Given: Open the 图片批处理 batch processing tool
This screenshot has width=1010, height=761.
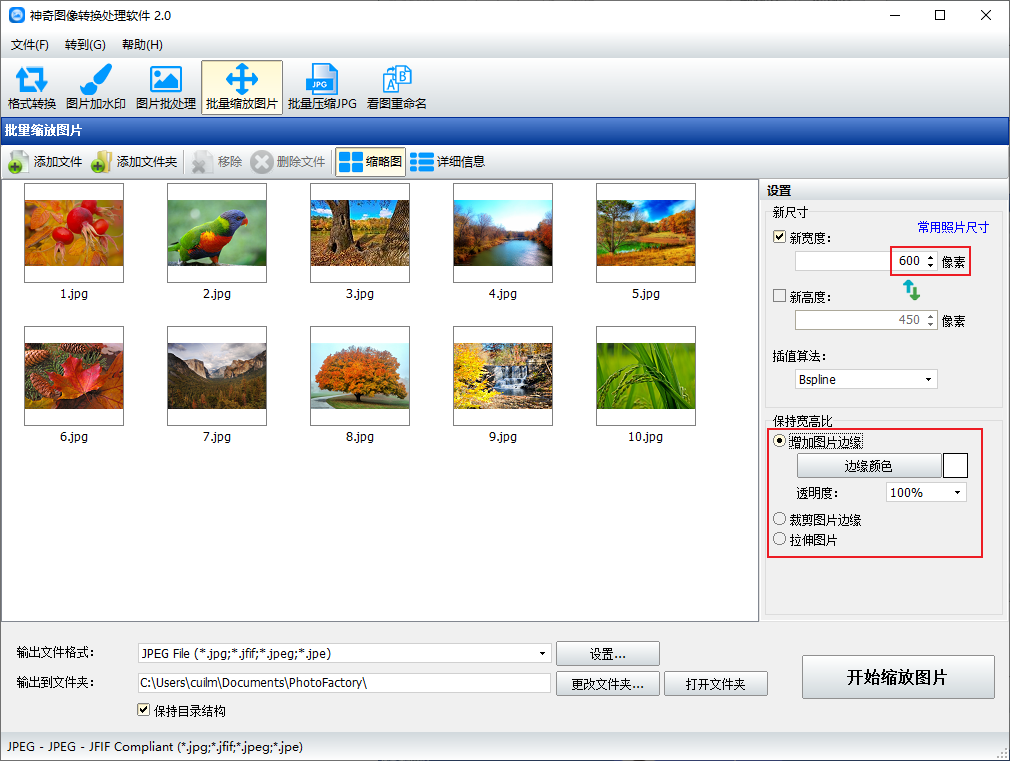Looking at the screenshot, I should pos(166,88).
